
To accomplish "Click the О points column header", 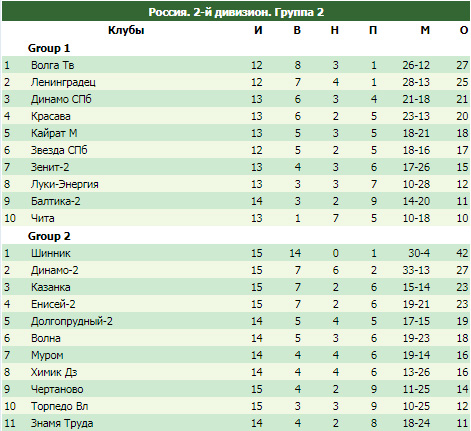I will (464, 30).
